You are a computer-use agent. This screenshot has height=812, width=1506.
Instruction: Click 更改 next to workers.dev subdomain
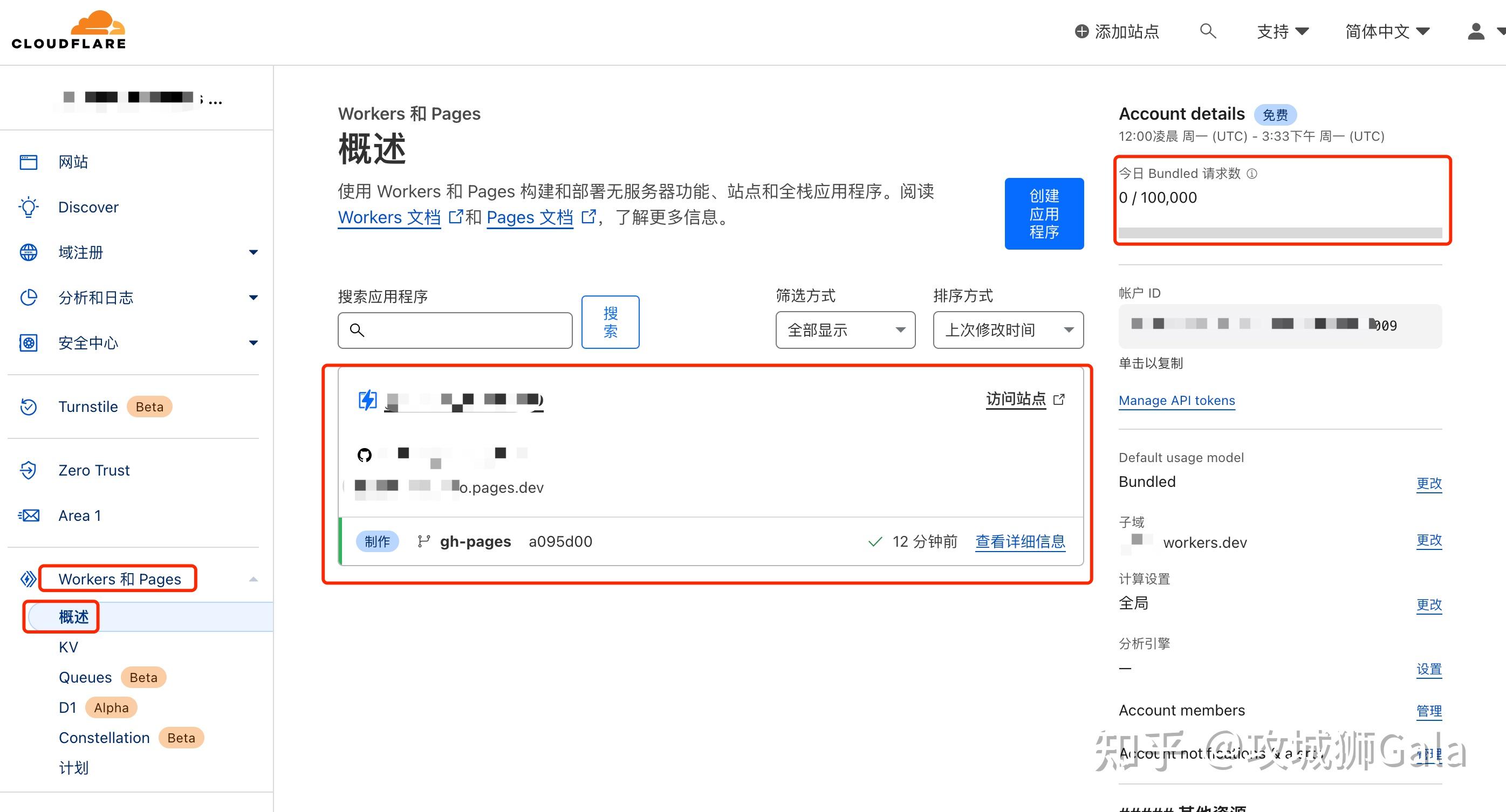tap(1429, 540)
